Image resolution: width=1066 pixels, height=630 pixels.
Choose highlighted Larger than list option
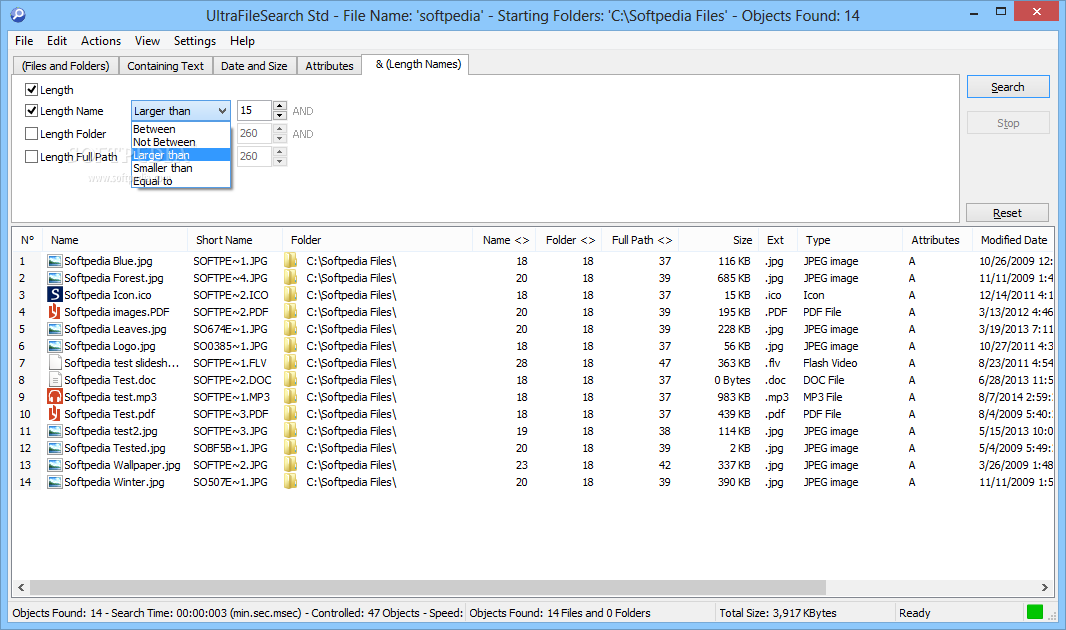tap(181, 155)
